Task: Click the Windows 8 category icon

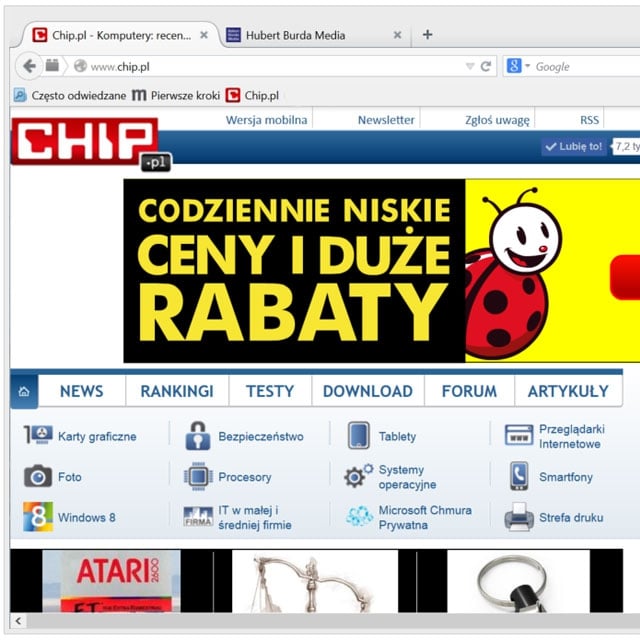Action: click(x=38, y=517)
